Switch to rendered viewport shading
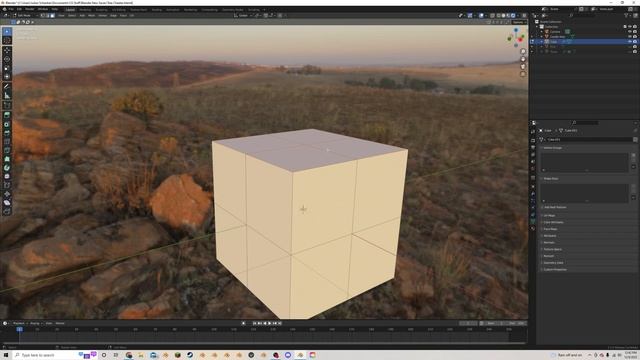The height and width of the screenshot is (360, 640). (513, 16)
